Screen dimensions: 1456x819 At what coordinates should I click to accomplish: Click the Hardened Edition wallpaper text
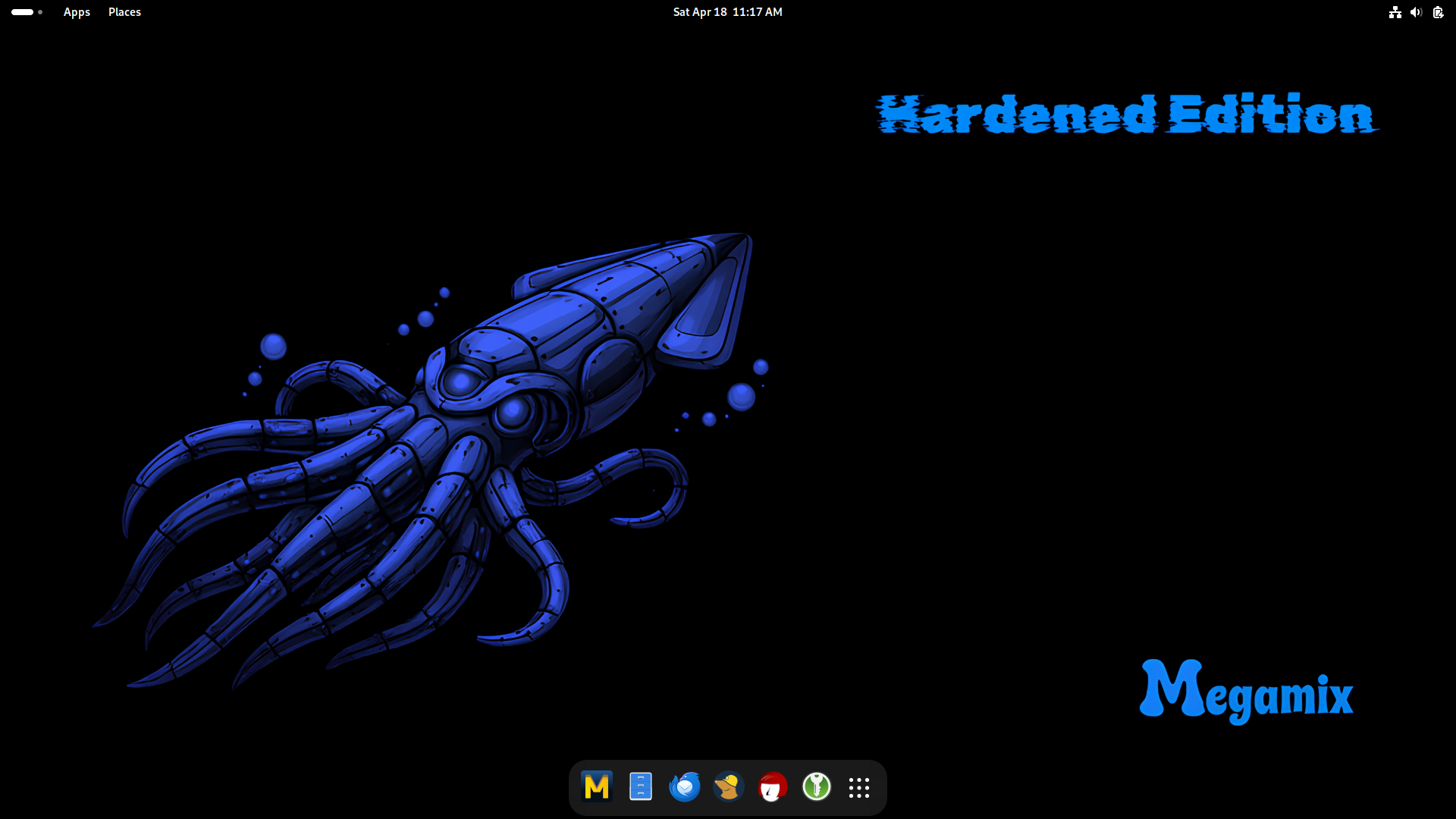(1126, 114)
